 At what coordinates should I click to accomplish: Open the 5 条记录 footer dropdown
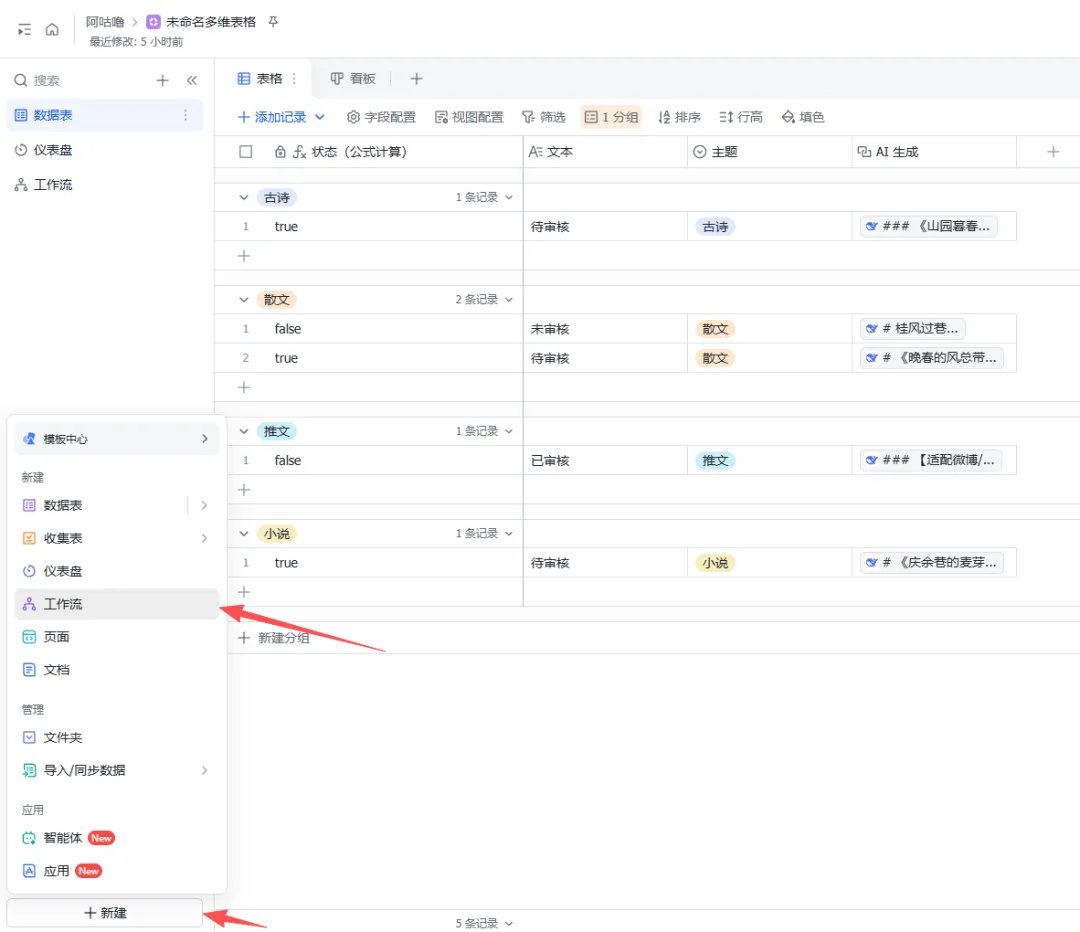(484, 923)
